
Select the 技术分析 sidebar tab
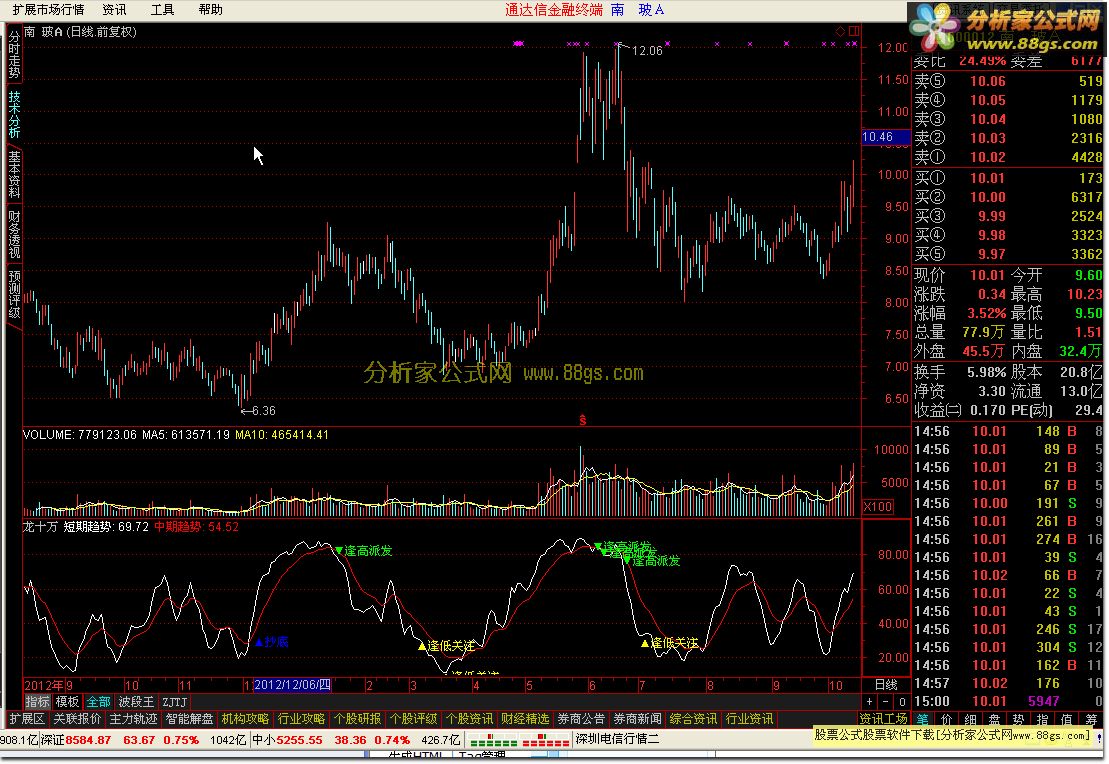14,114
